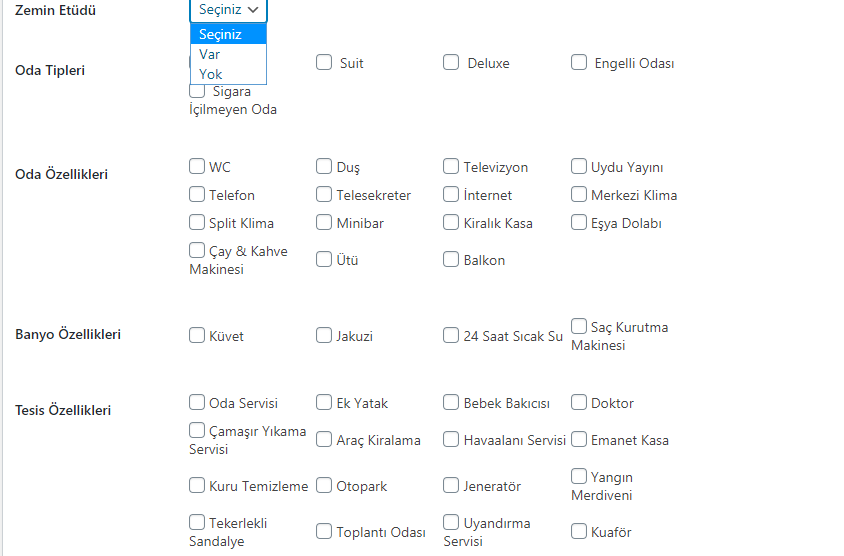Pick the highlighted Seçiniz option
This screenshot has height=556, width=844.
[x=228, y=34]
